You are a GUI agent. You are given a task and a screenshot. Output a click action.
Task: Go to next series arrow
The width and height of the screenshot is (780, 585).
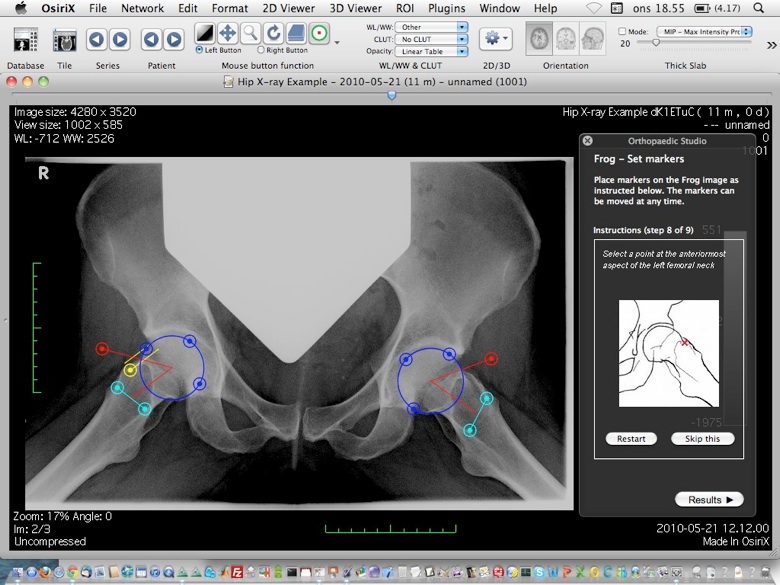point(119,39)
